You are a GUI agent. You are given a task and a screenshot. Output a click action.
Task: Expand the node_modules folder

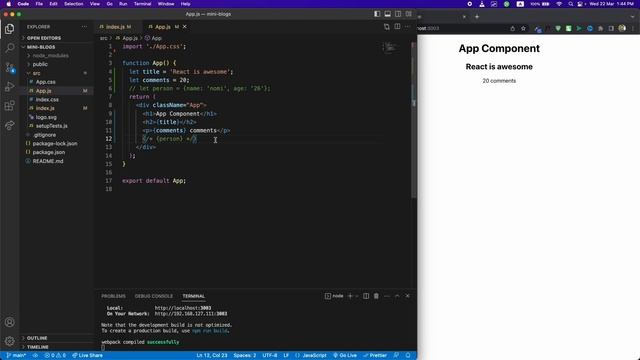coord(51,56)
